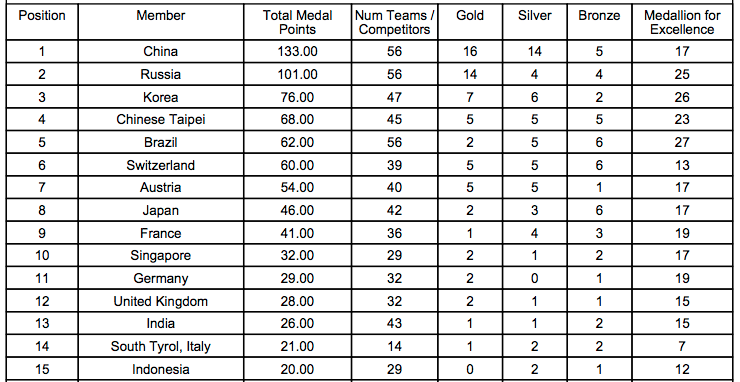The image size is (740, 382).
Task: Click the Gold column header
Action: point(470,16)
